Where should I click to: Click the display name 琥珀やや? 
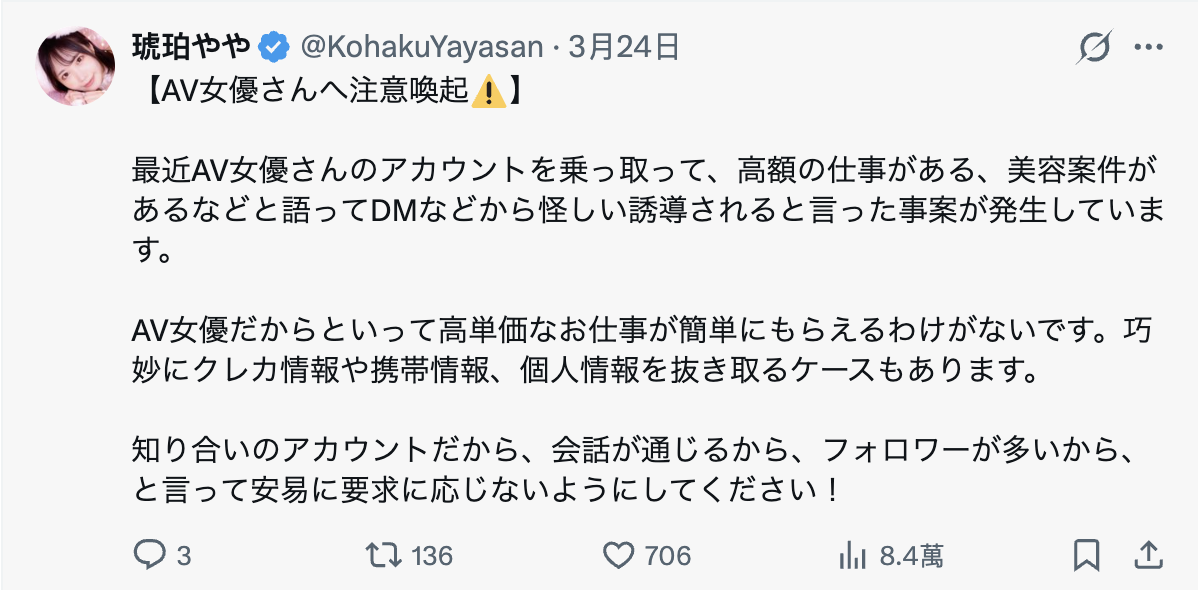point(192,47)
